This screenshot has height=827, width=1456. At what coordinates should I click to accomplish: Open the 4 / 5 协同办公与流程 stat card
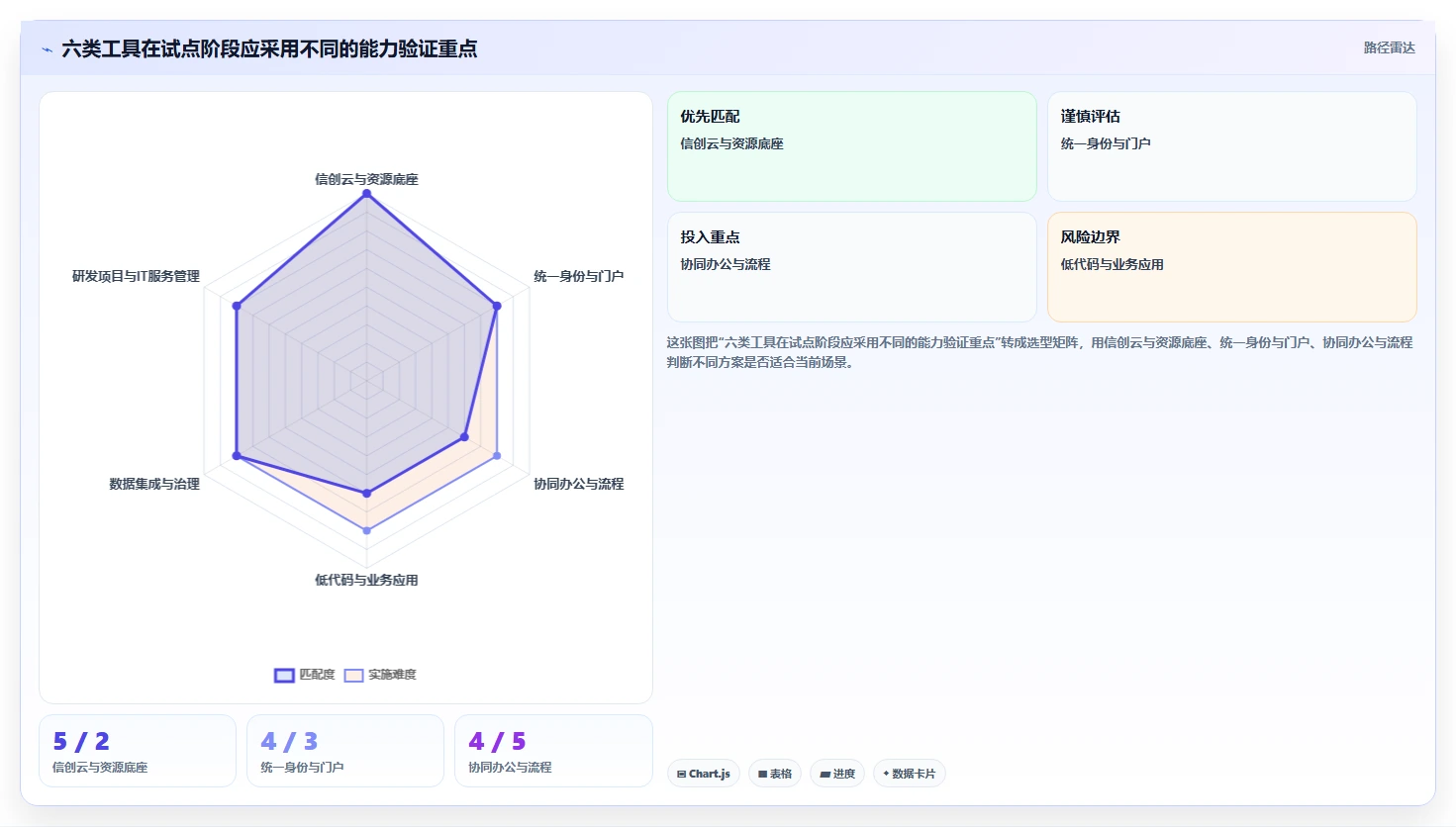(x=553, y=751)
